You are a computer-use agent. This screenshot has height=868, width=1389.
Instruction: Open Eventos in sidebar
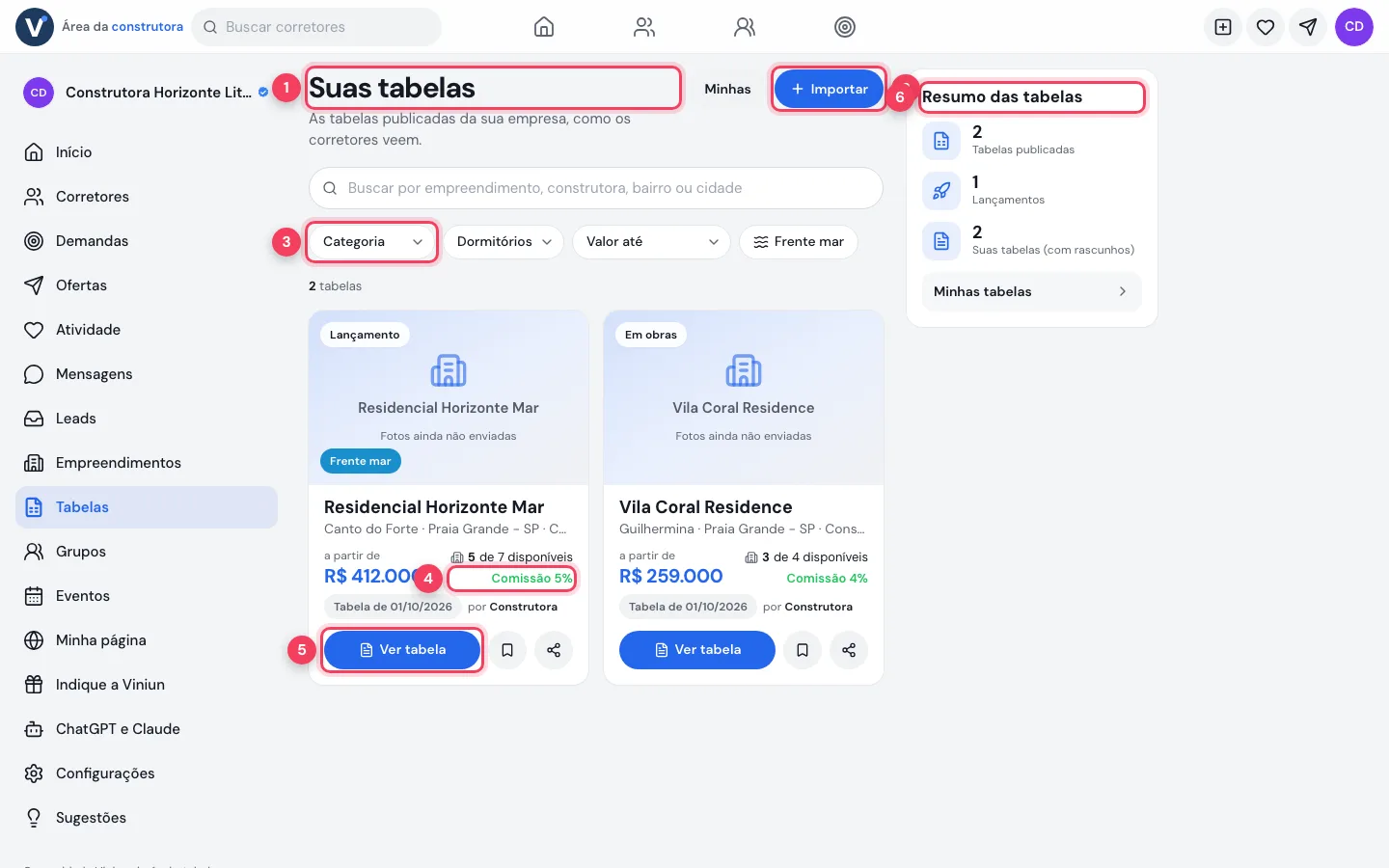click(x=147, y=596)
